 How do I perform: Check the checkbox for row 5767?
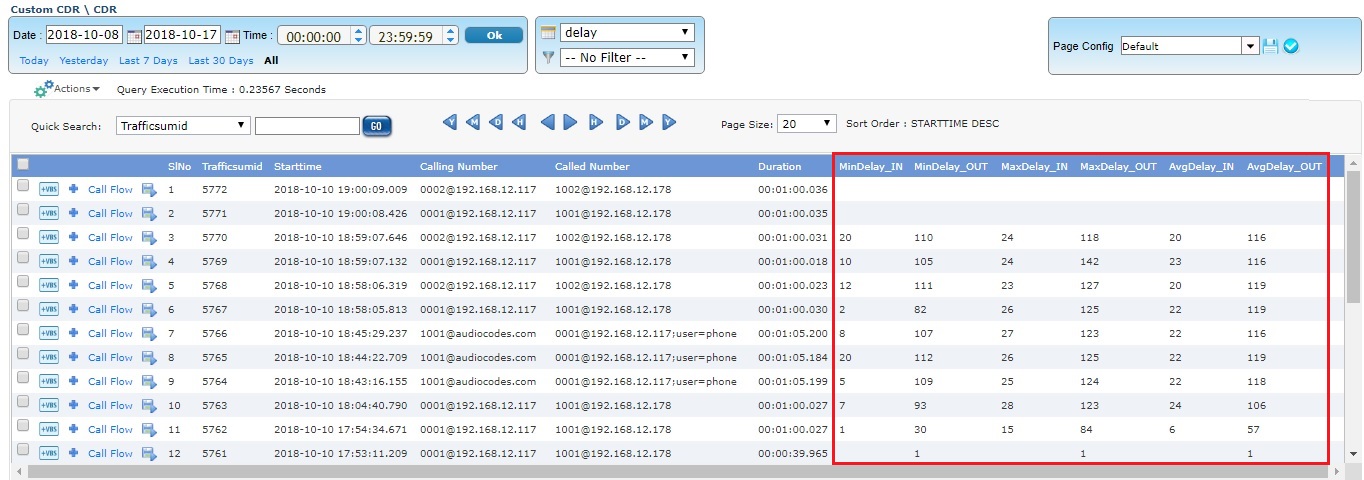click(23, 306)
